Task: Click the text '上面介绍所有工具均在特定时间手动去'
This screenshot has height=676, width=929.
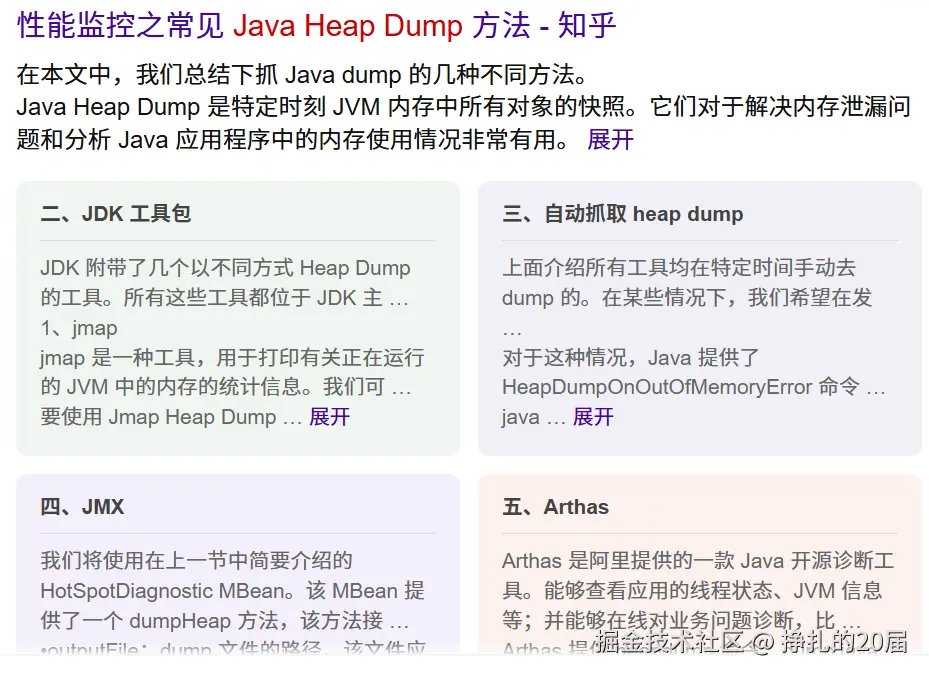Action: click(x=679, y=268)
